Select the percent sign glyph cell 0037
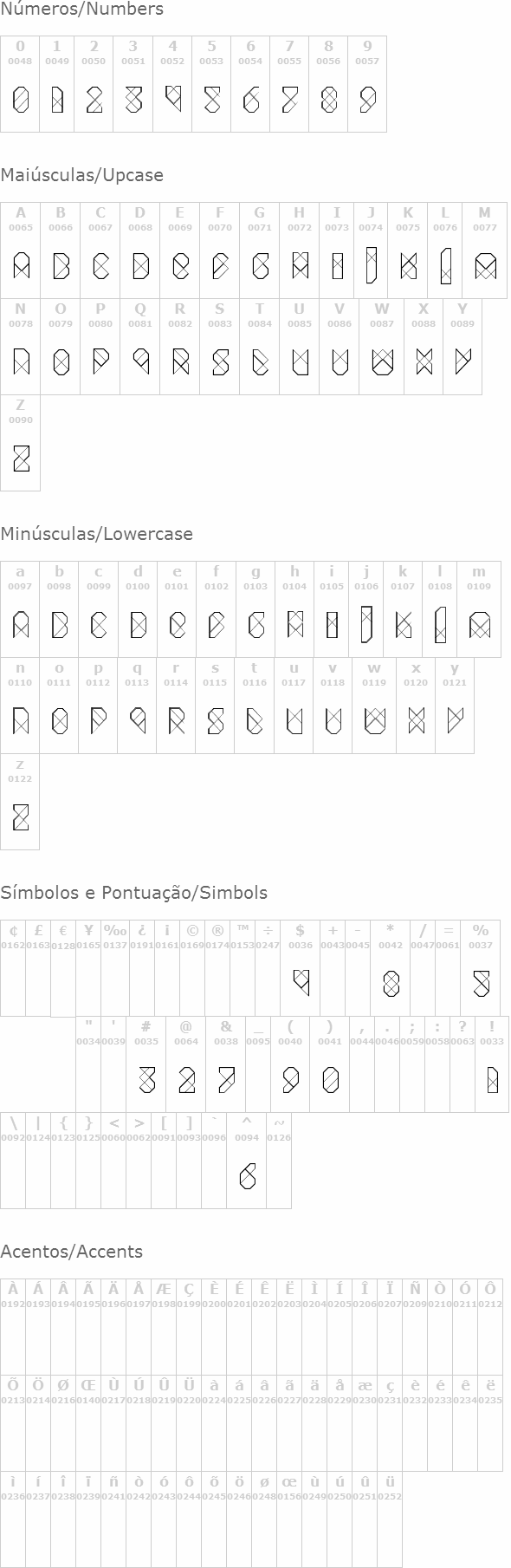This screenshot has height=1568, width=511. click(481, 968)
